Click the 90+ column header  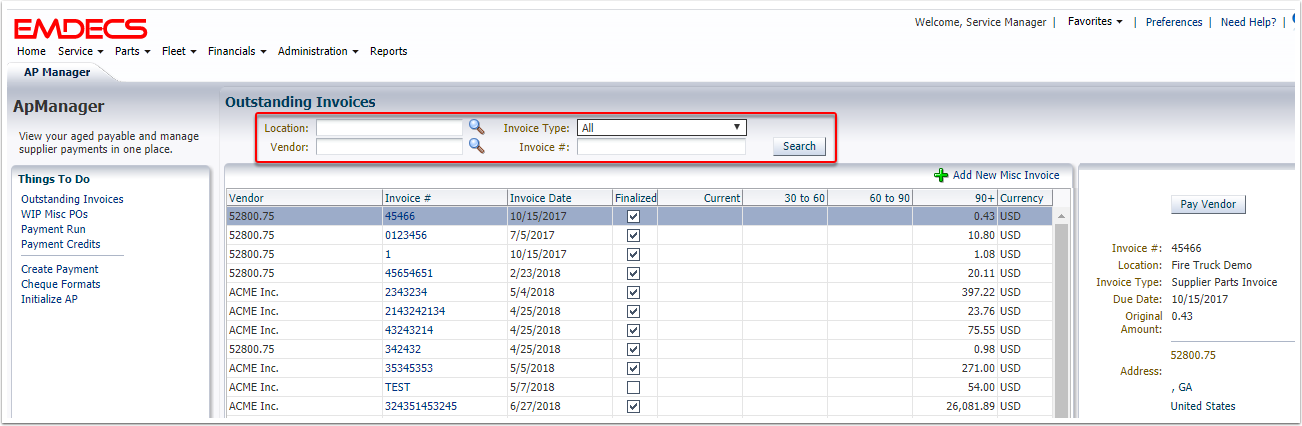955,198
